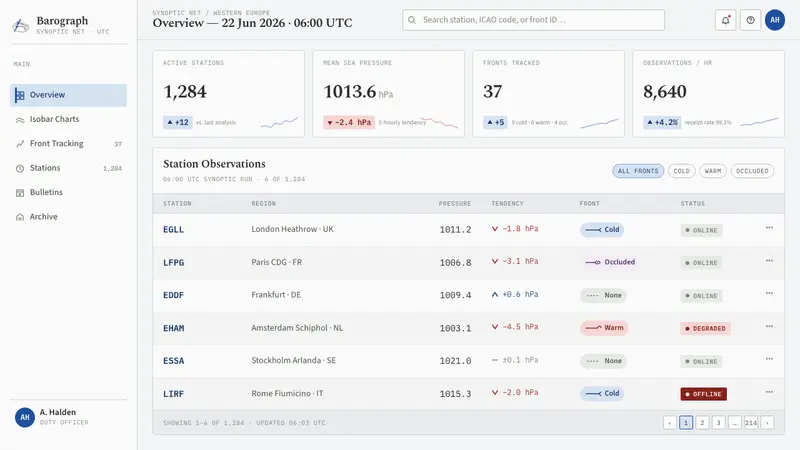Click the next page arrow

[767, 422]
